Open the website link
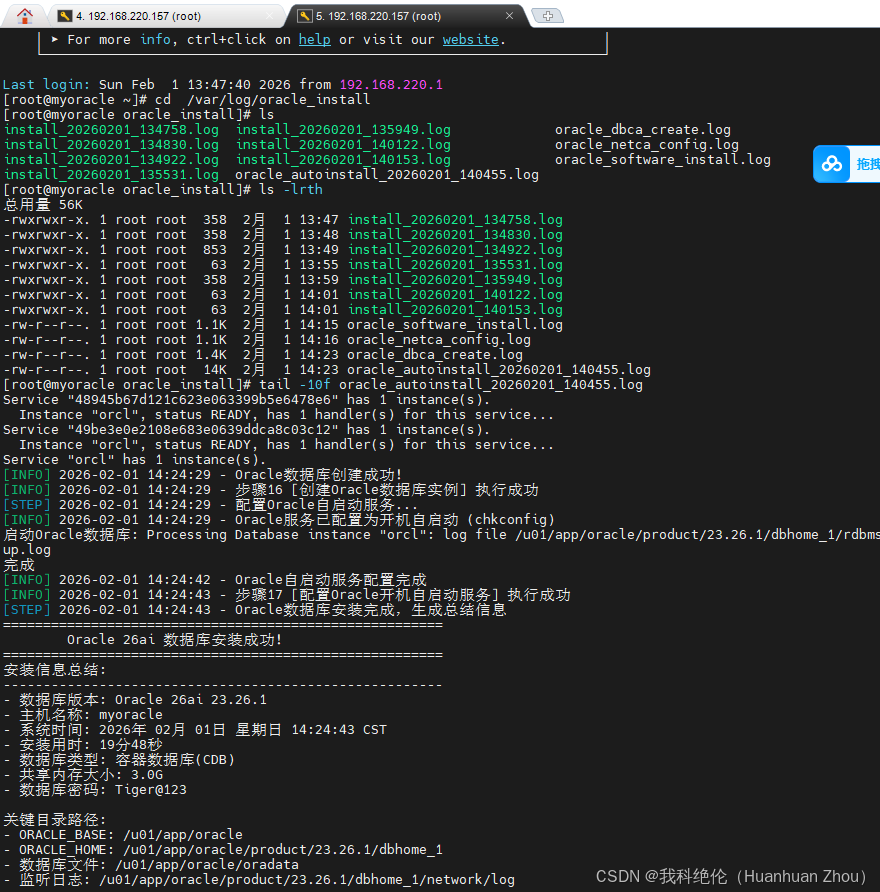 [x=470, y=39]
